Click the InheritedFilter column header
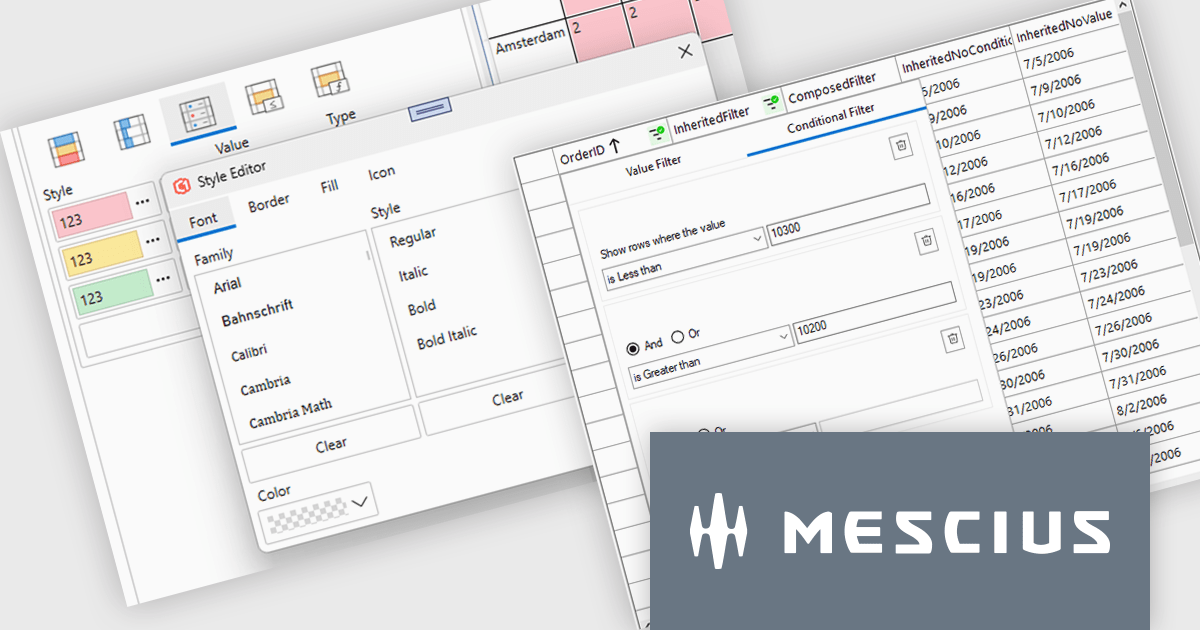1200x630 pixels. point(711,121)
